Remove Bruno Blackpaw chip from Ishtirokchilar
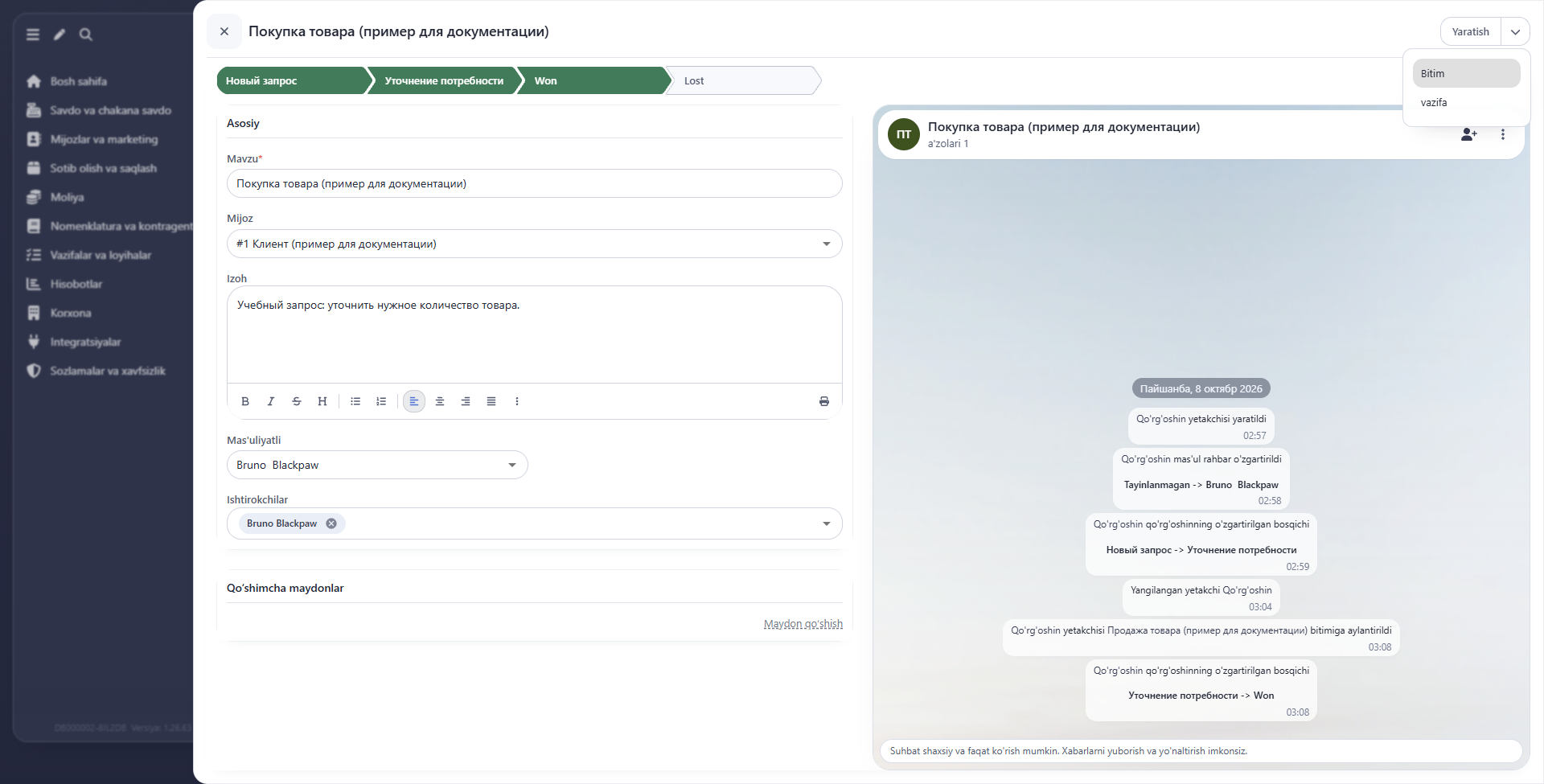 point(331,523)
